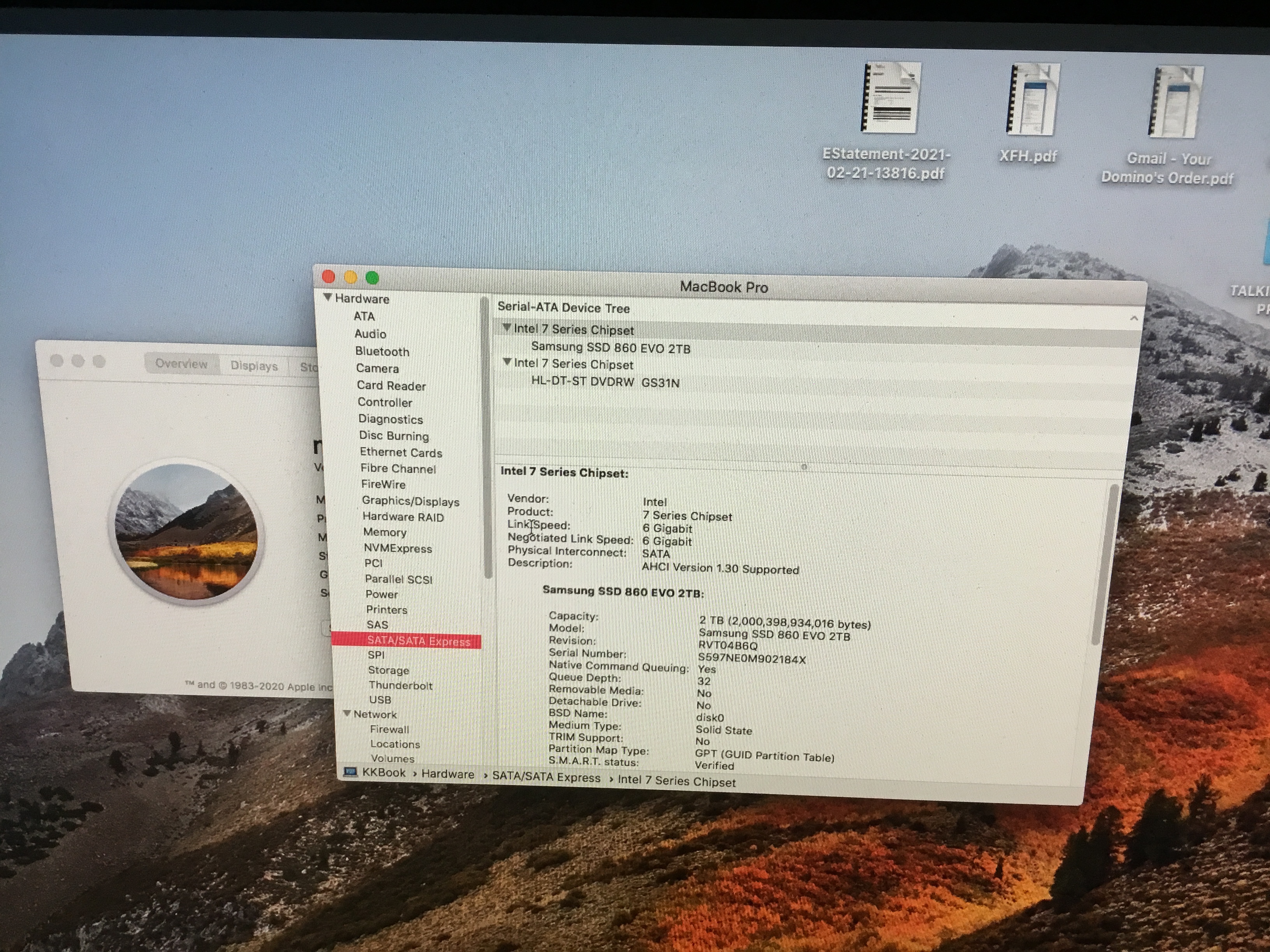1270x952 pixels.
Task: Switch to the Overview tab
Action: [181, 363]
